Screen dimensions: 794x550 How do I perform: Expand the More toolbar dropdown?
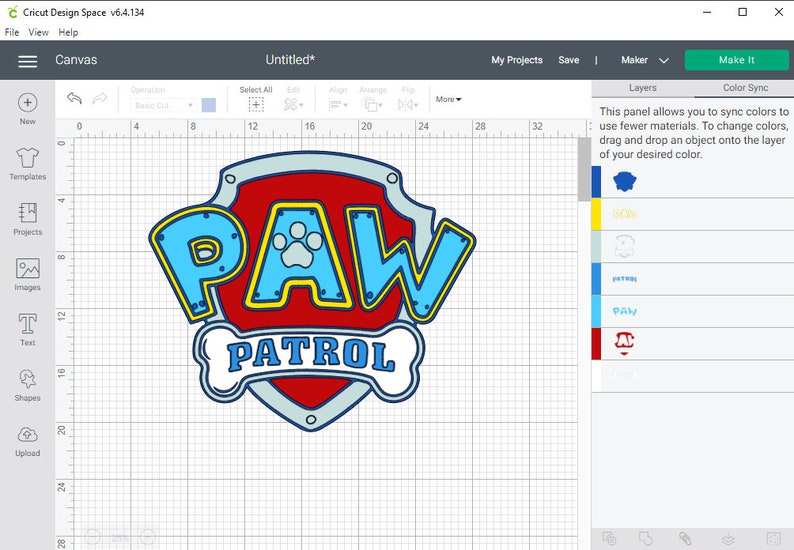tap(448, 99)
